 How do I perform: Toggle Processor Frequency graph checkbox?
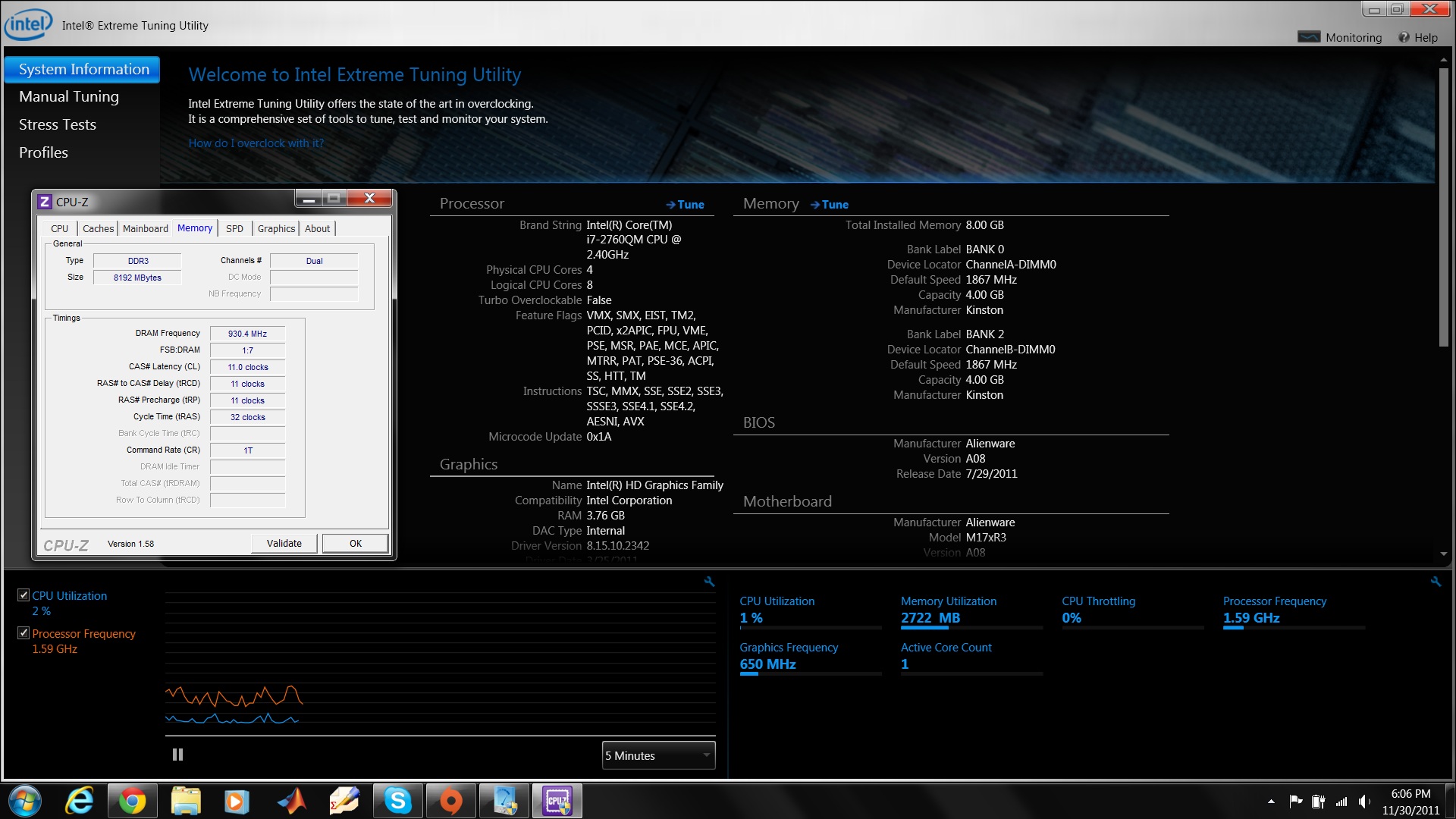pyautogui.click(x=24, y=632)
